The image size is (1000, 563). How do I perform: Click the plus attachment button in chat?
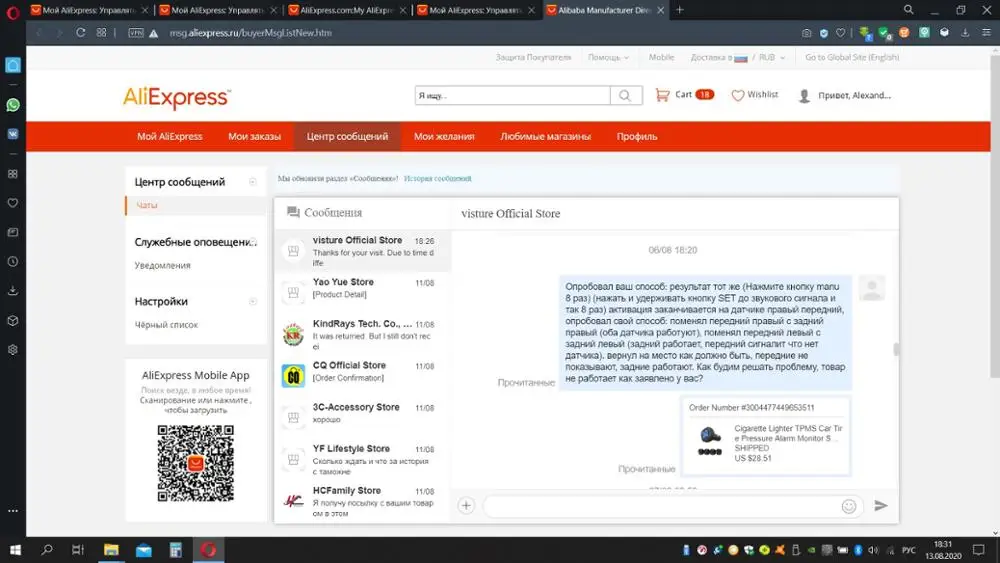click(466, 506)
